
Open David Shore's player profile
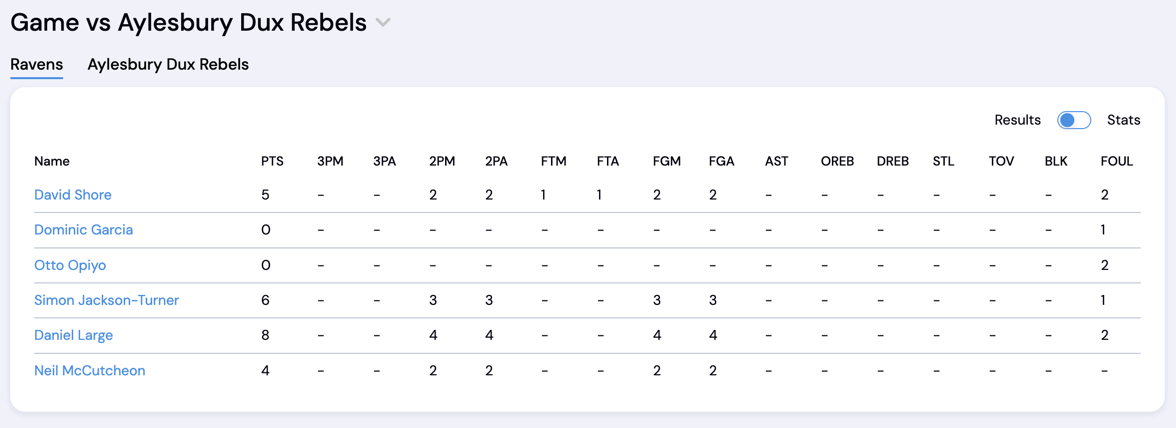(73, 195)
